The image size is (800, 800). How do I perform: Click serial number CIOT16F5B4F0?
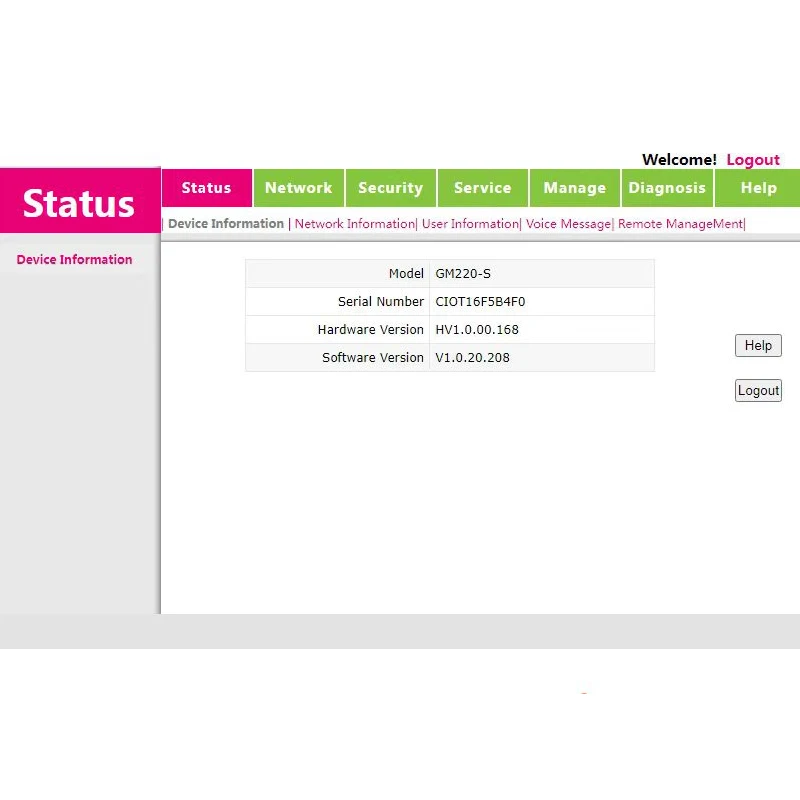tap(480, 302)
